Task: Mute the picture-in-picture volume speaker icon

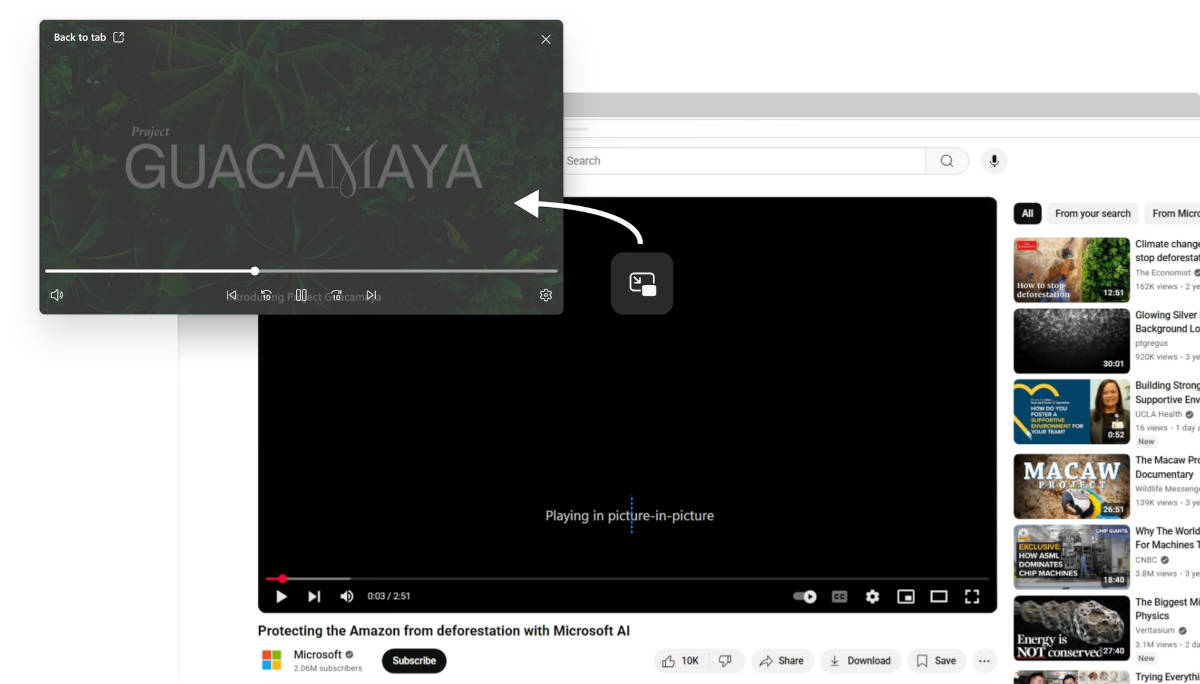Action: click(x=57, y=295)
